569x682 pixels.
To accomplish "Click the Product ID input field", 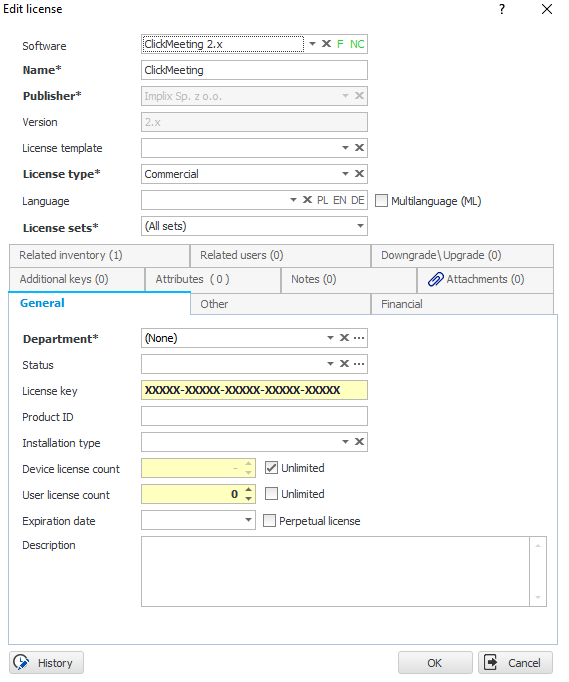I will click(x=254, y=416).
